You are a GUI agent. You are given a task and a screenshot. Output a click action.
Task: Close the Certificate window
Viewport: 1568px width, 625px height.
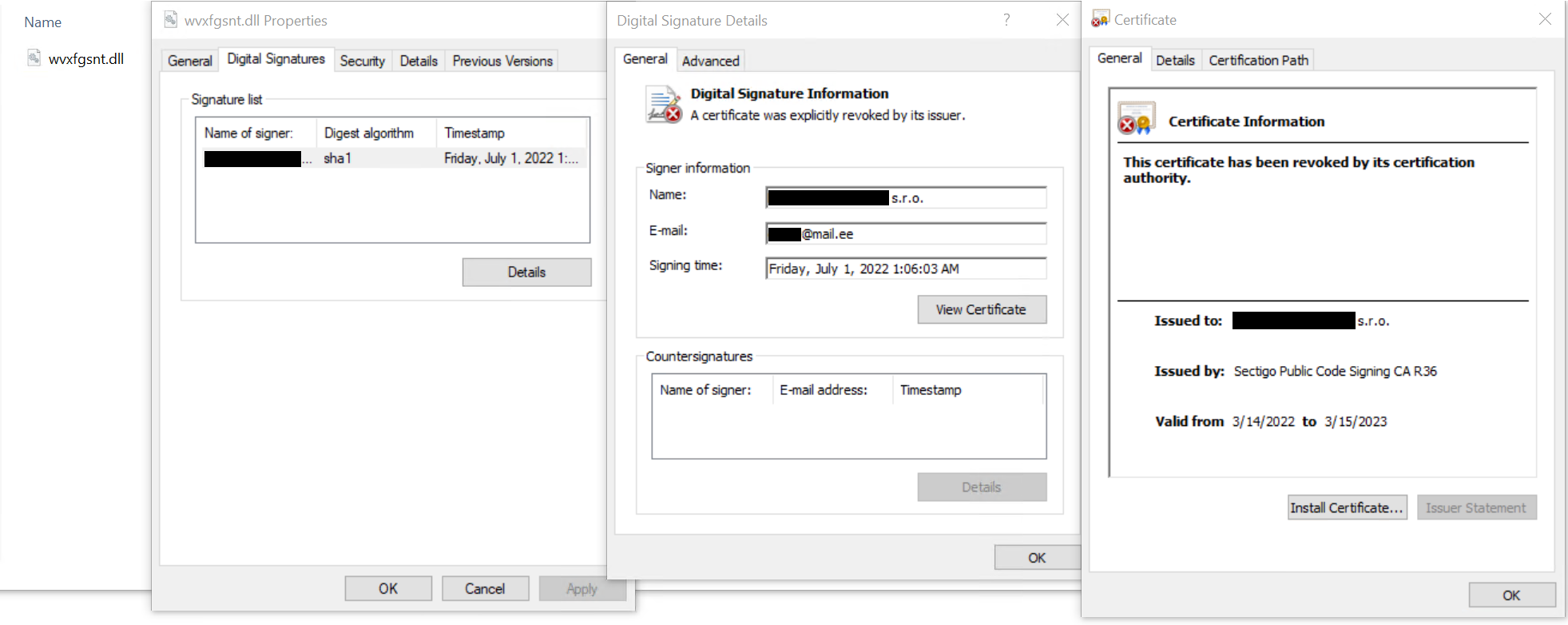coord(1545,19)
